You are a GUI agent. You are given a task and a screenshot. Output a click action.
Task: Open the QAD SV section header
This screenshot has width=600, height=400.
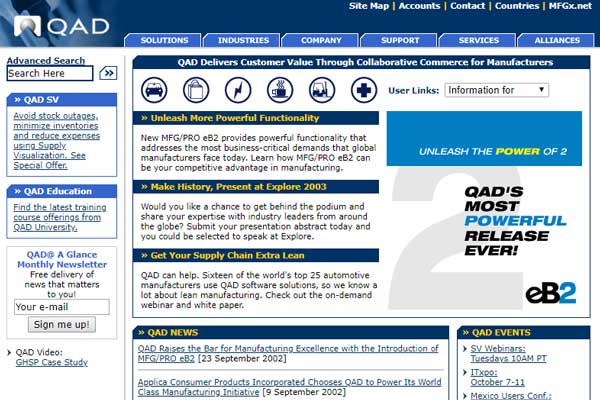pyautogui.click(x=62, y=100)
